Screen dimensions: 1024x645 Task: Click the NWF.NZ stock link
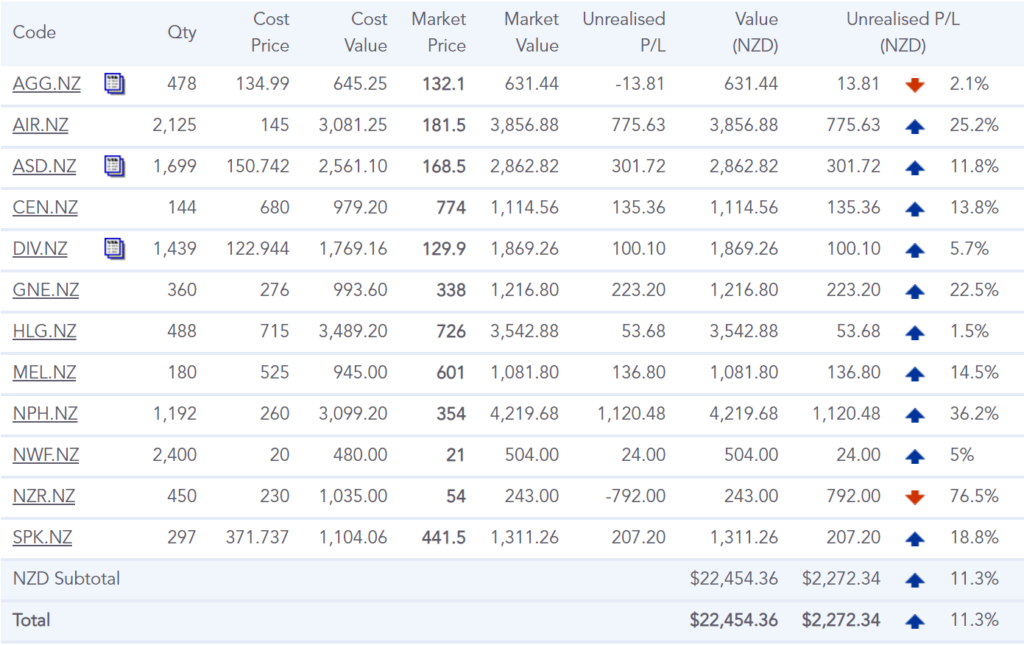coord(46,455)
